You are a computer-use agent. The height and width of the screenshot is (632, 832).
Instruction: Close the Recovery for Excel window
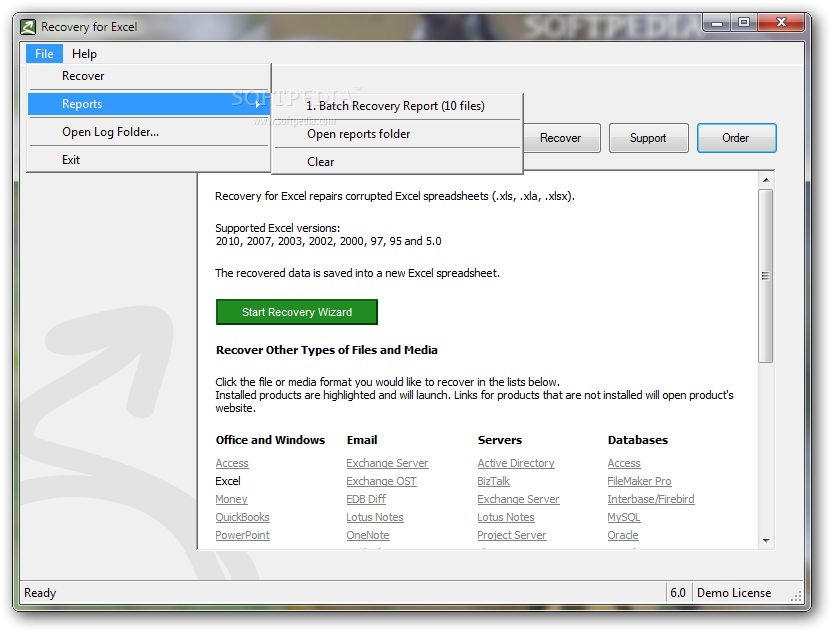coord(781,23)
